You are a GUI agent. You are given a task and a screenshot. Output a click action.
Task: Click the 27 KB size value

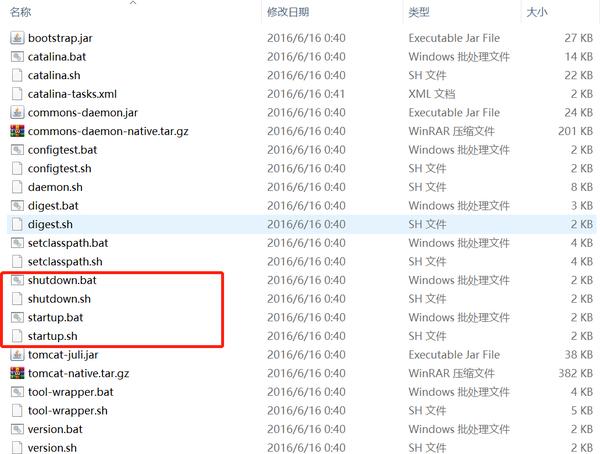click(x=579, y=38)
